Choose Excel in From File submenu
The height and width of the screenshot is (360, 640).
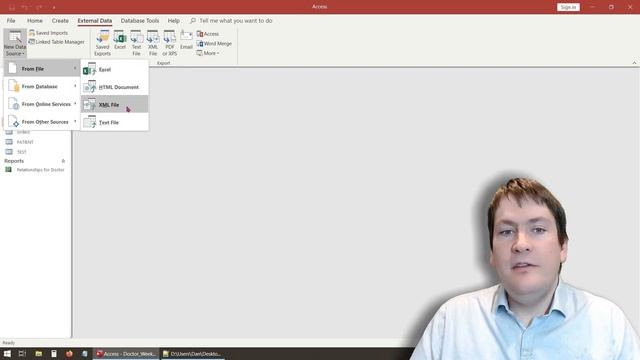pos(115,69)
